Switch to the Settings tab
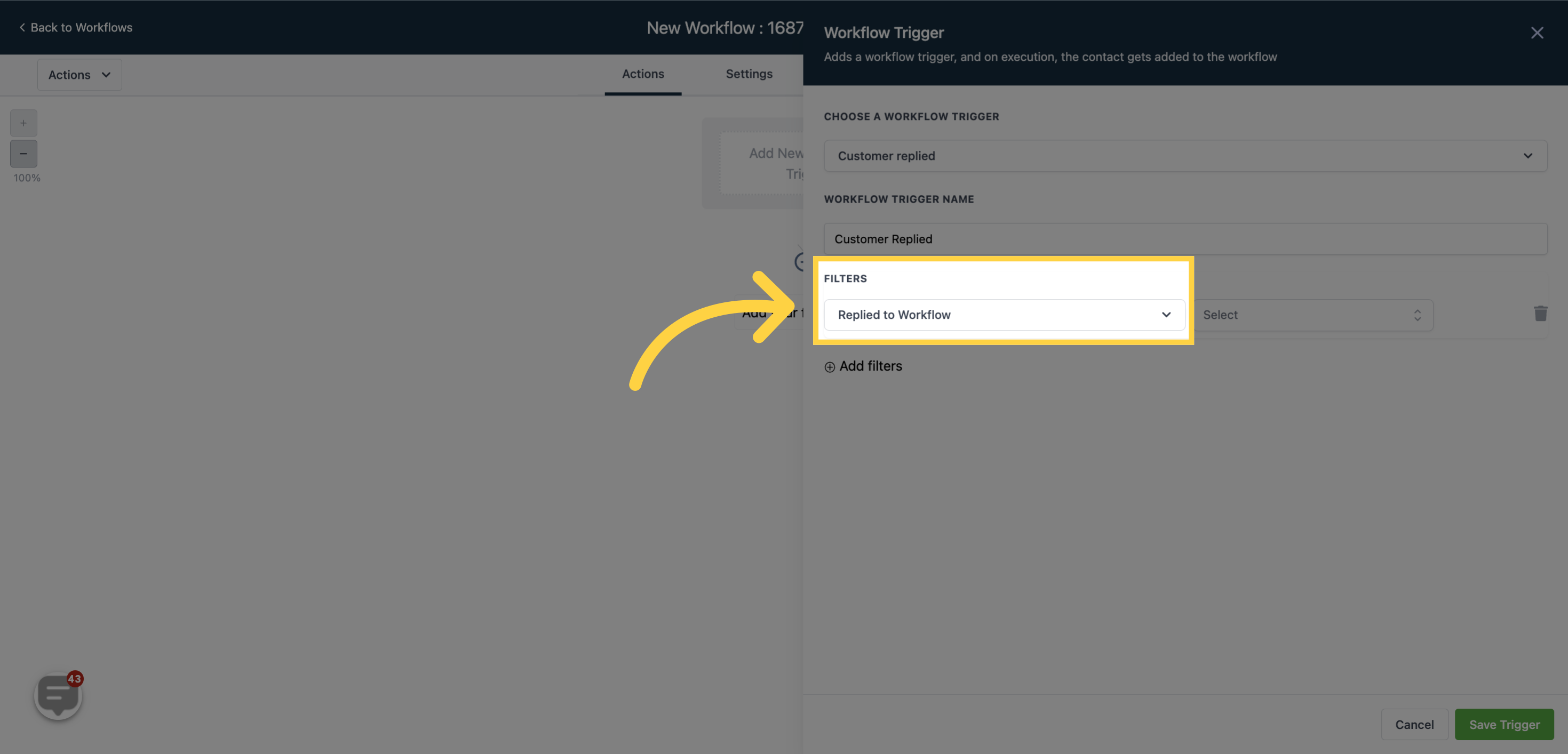 [x=749, y=74]
